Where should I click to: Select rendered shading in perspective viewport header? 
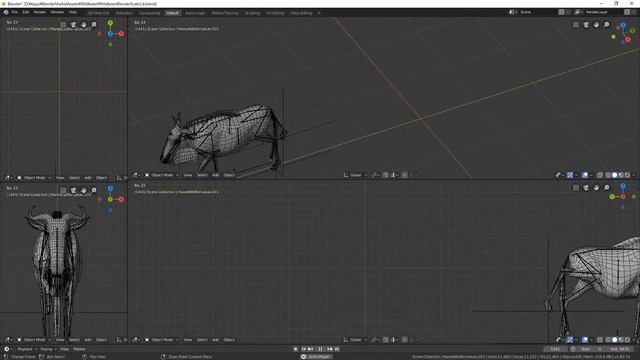point(628,175)
